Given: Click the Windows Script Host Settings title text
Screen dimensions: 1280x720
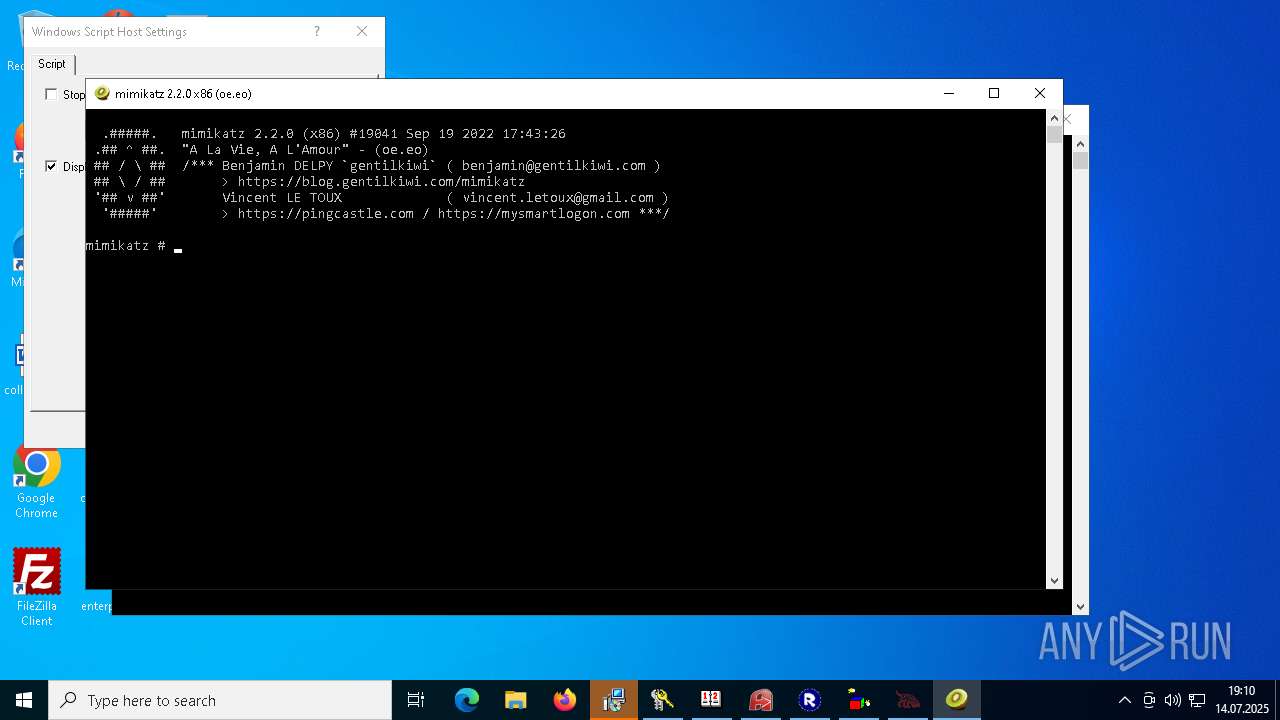Looking at the screenshot, I should [109, 32].
